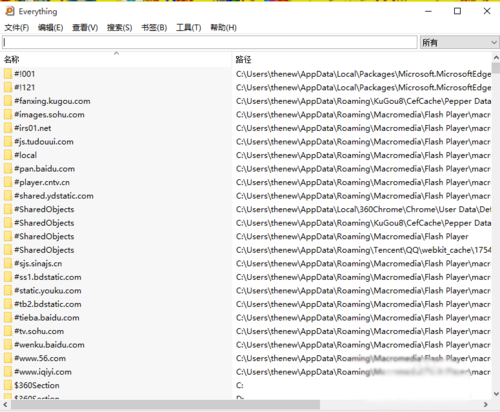Select the #ss1.bdstatic.com folder icon
The image size is (500, 412).
(x=8, y=277)
